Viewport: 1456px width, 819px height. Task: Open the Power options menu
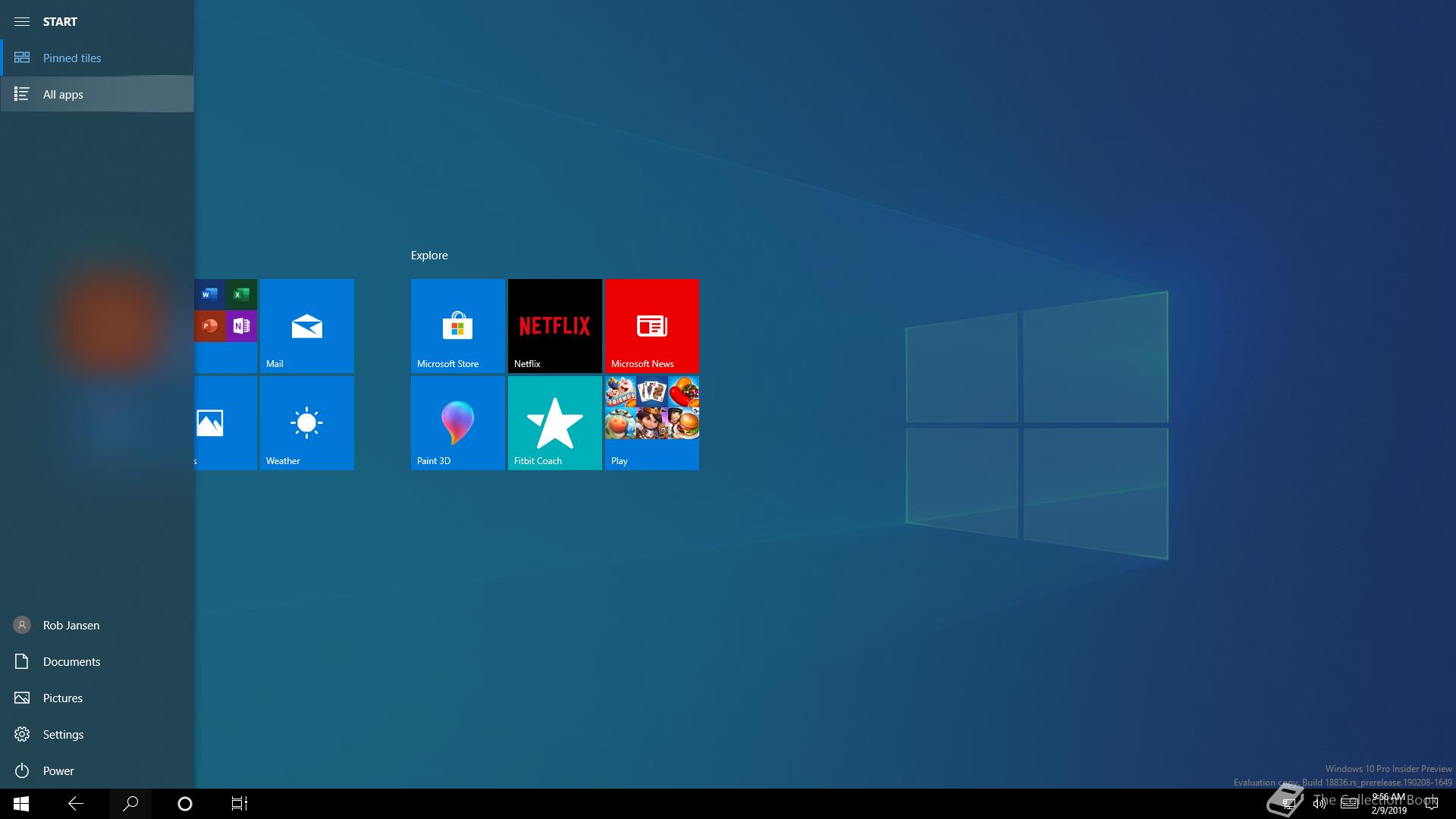97,770
